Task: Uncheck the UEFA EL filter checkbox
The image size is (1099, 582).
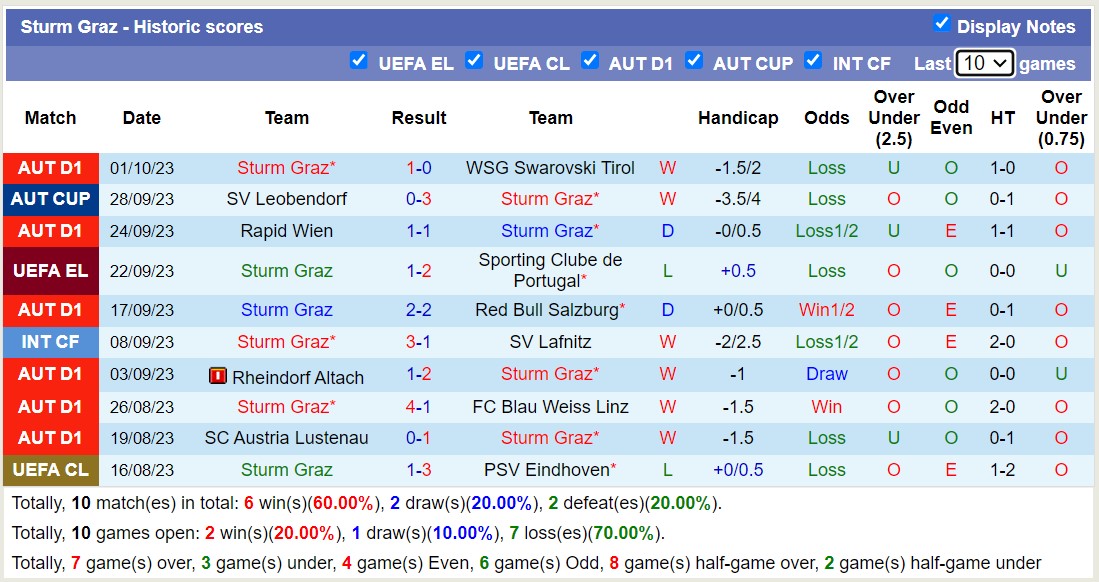Action: [358, 60]
